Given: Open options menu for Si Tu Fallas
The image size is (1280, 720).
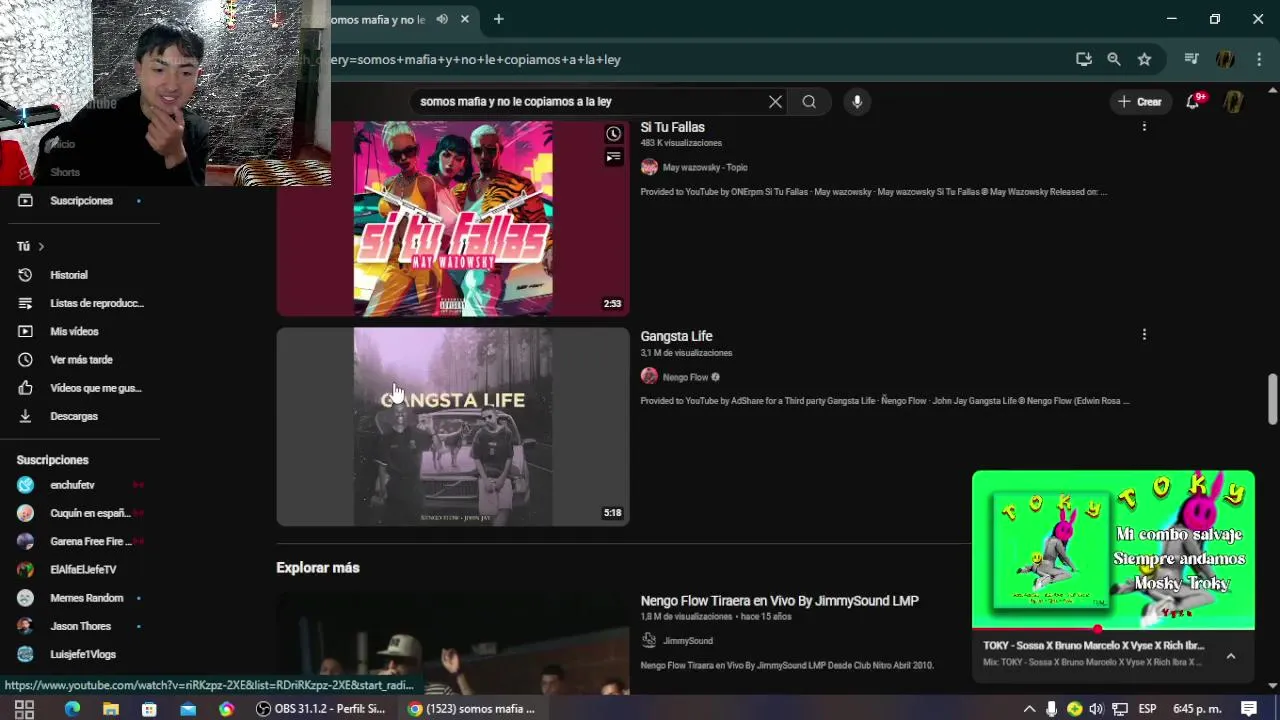Looking at the screenshot, I should coord(1144,127).
